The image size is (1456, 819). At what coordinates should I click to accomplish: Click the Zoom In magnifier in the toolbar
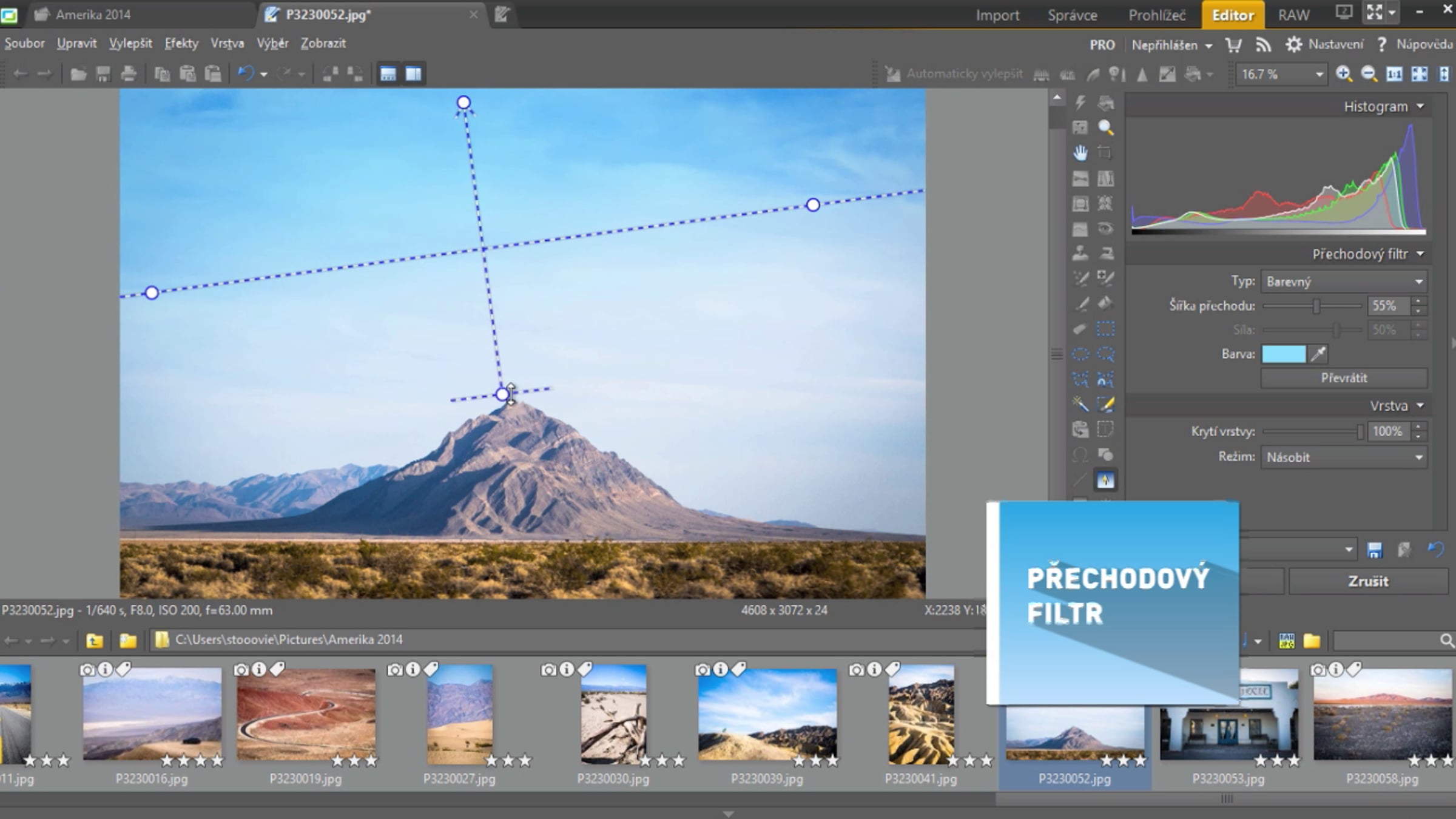tap(1344, 74)
